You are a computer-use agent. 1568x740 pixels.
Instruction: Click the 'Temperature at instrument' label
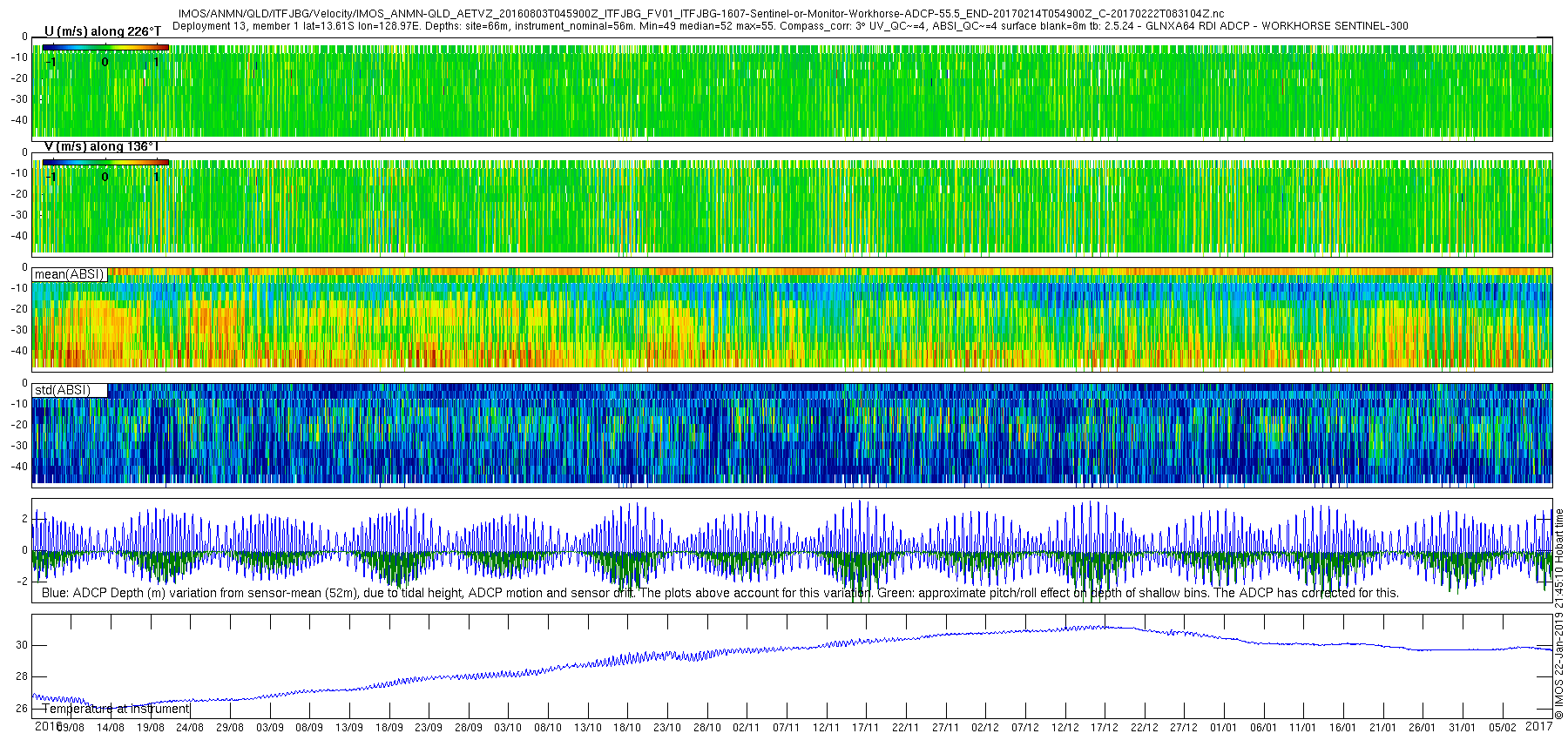click(115, 709)
